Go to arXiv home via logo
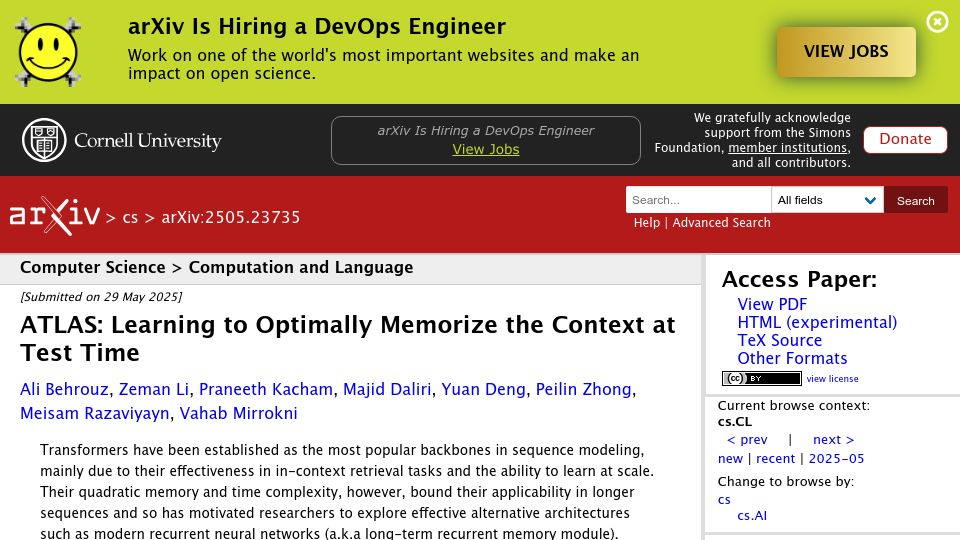 [54, 216]
